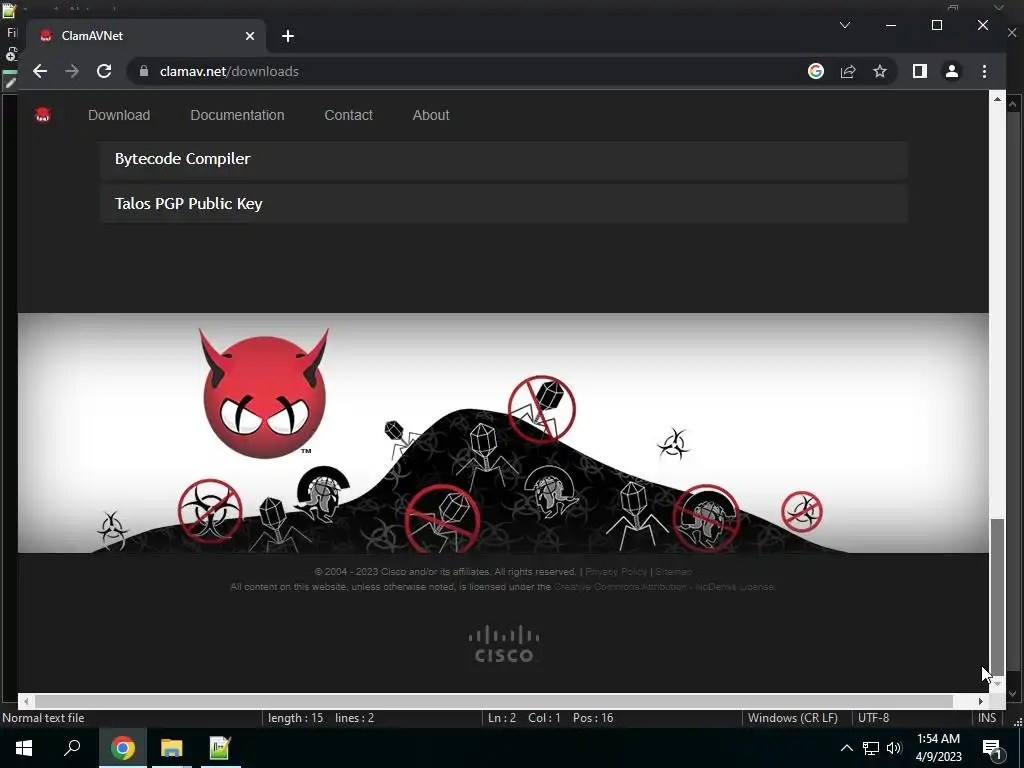Open Windows taskbar search
The width and height of the screenshot is (1024, 768).
click(x=72, y=748)
